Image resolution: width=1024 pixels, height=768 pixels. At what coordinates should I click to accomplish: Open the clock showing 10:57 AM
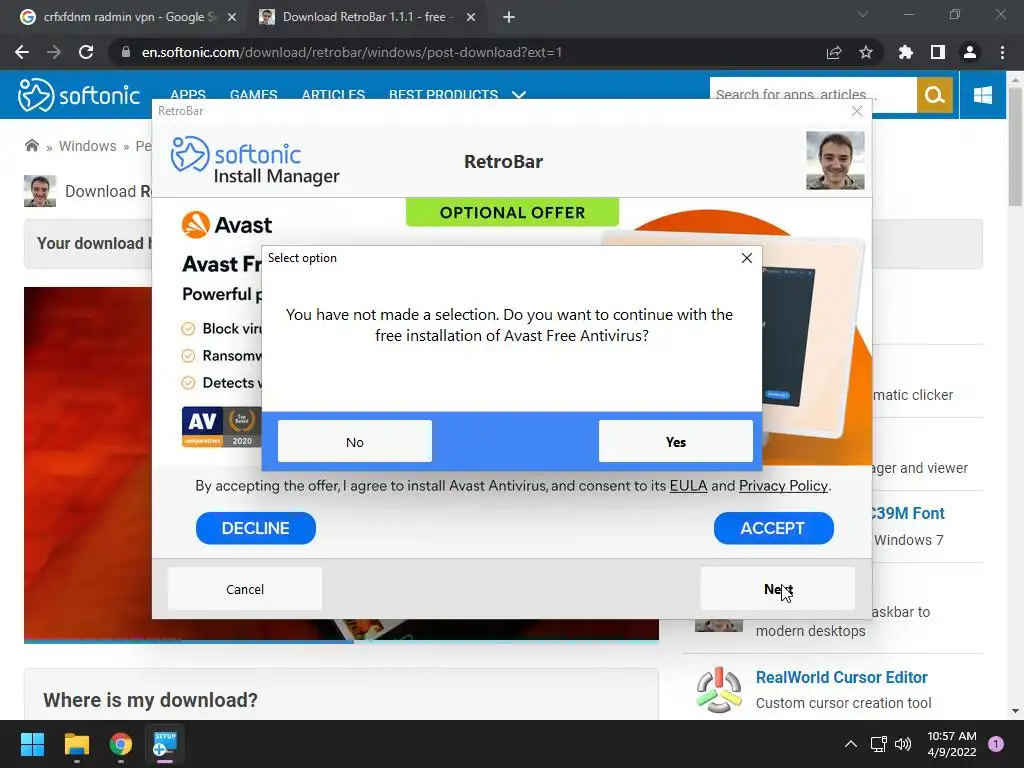click(952, 744)
